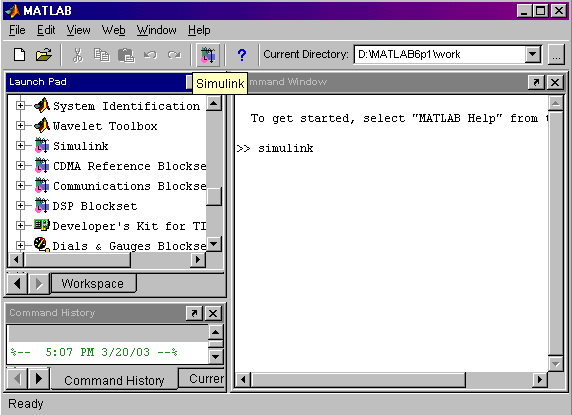Click Command Window scroll right arrow
Screen dimensions: 572x415
pos(540,380)
